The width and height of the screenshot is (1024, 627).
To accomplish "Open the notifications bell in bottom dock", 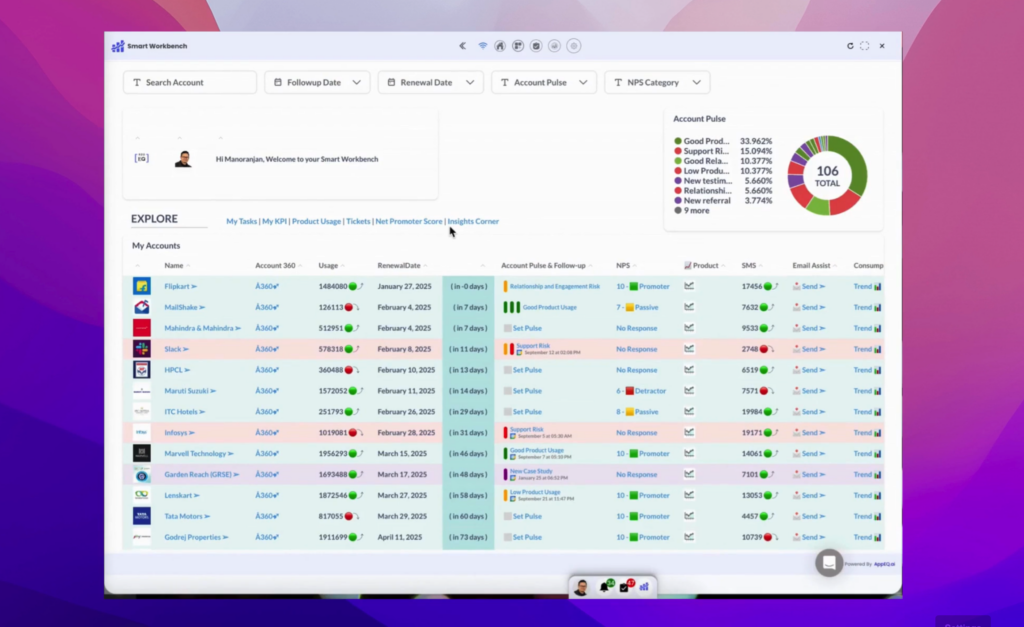I will click(605, 587).
